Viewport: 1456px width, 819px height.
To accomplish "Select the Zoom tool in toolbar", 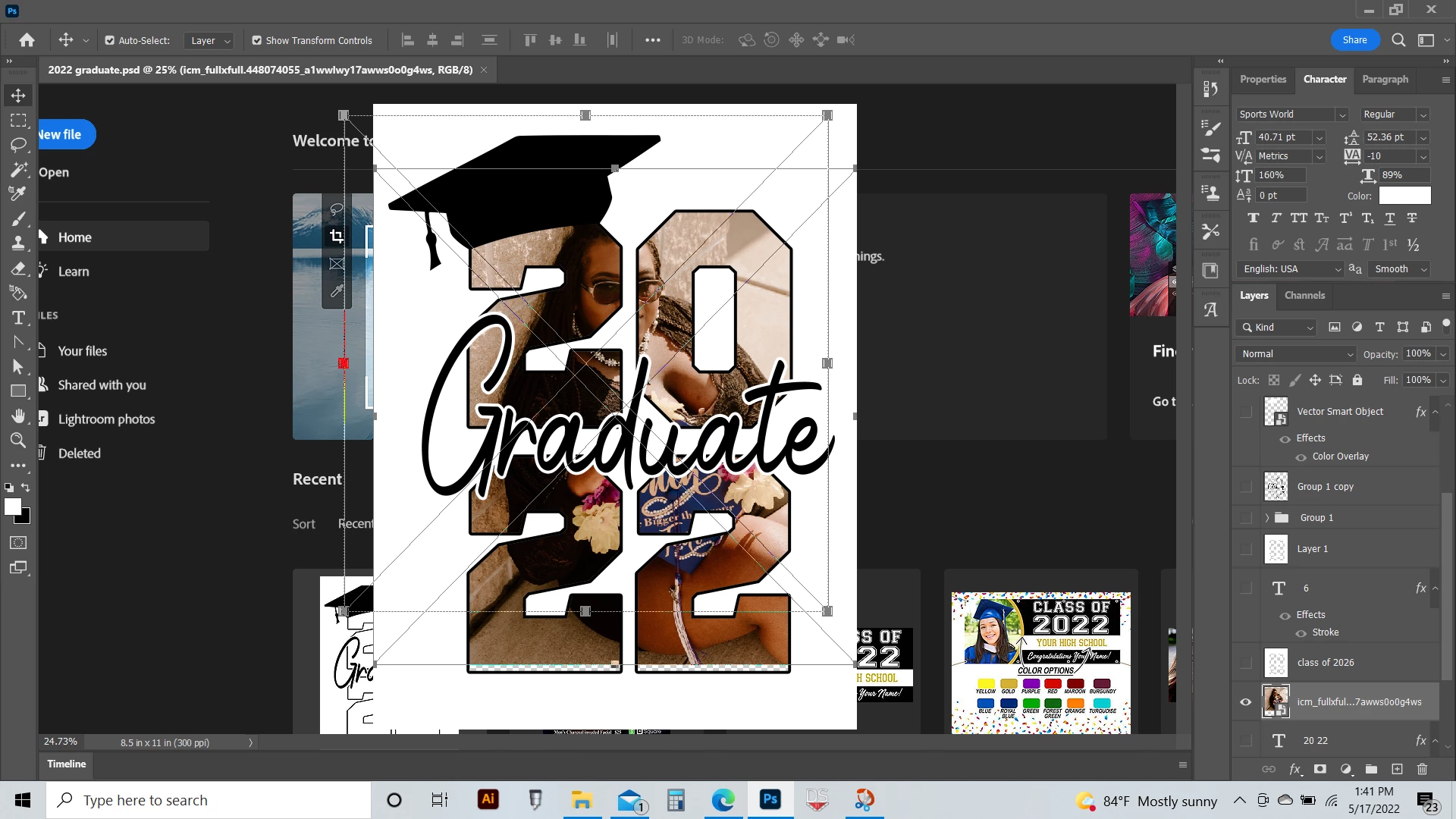I will click(18, 441).
